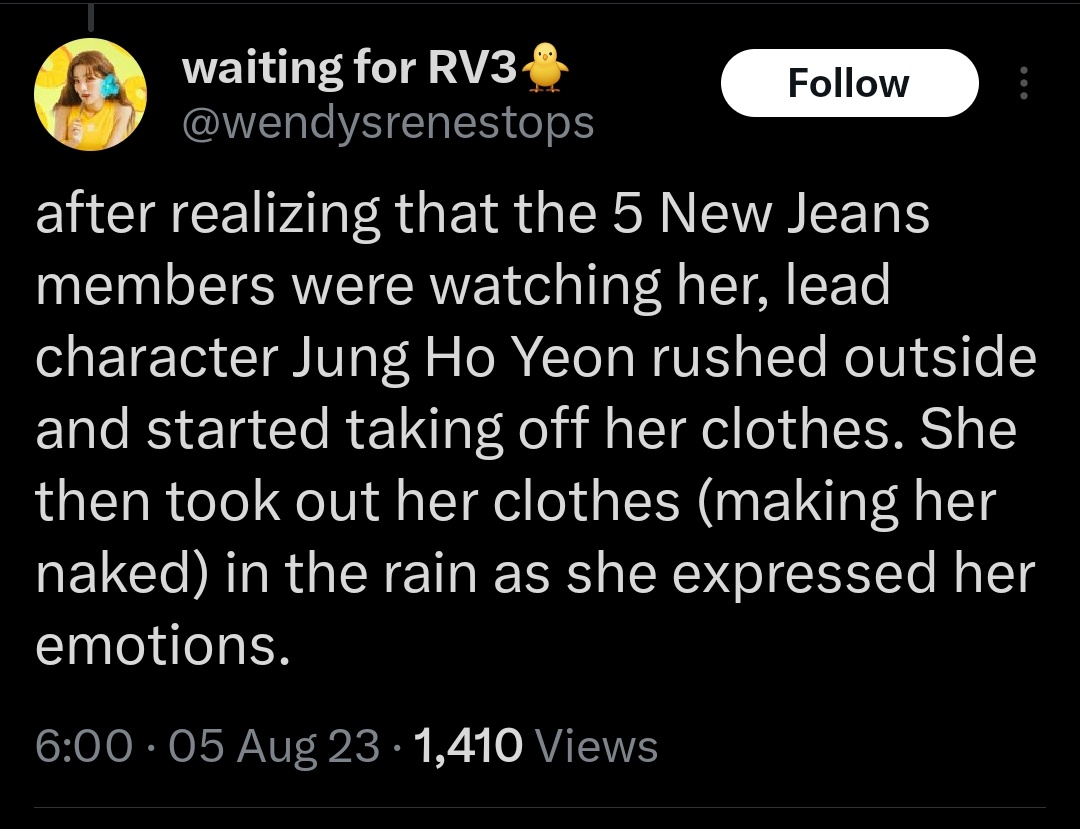Tap the thread connector line above the avatar
Screen dimensions: 1080x829
[90, 16]
